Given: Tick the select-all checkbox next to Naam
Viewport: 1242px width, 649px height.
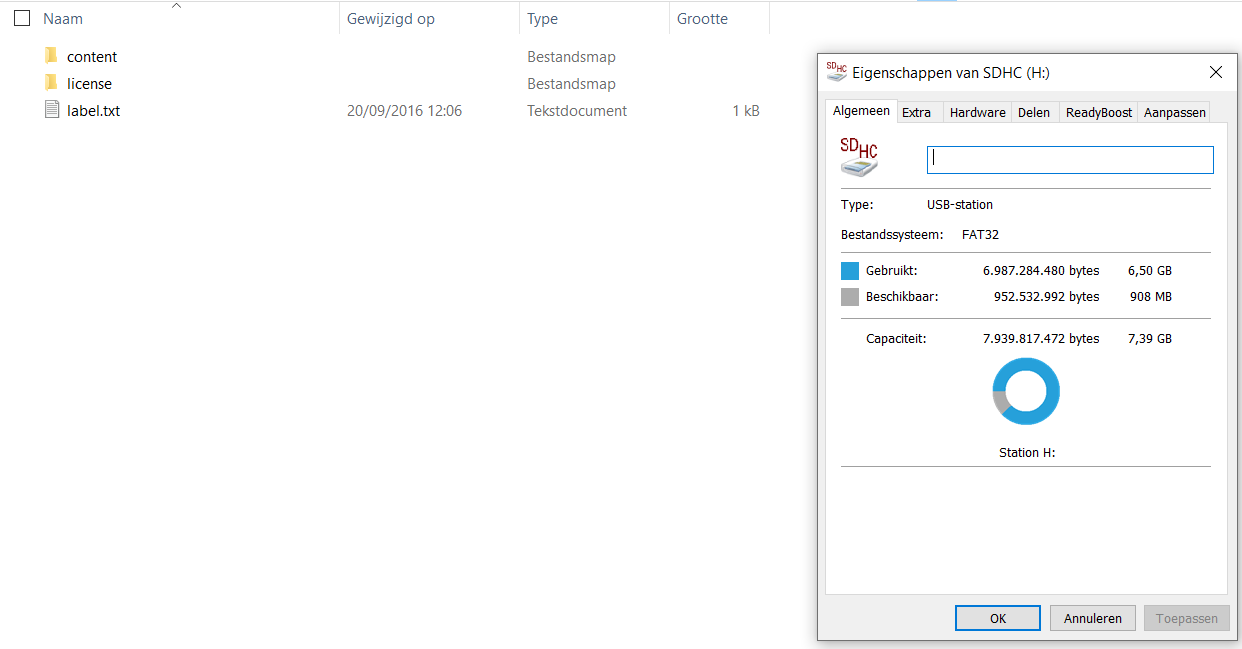Looking at the screenshot, I should (x=22, y=18).
